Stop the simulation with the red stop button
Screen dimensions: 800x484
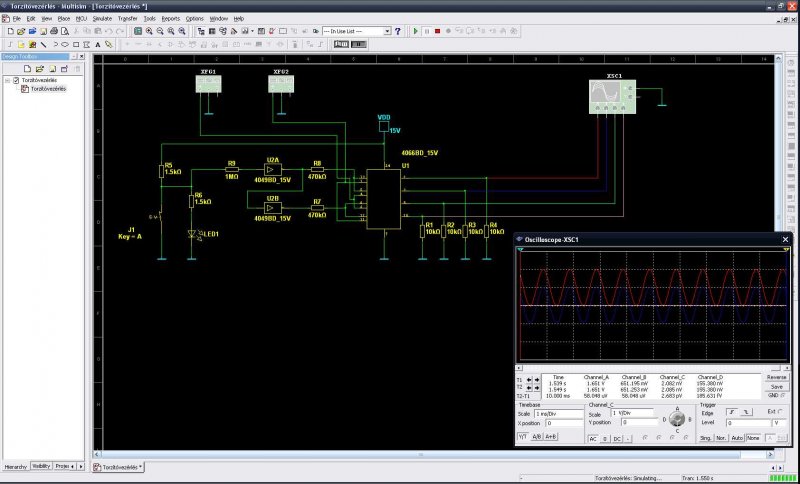437,31
